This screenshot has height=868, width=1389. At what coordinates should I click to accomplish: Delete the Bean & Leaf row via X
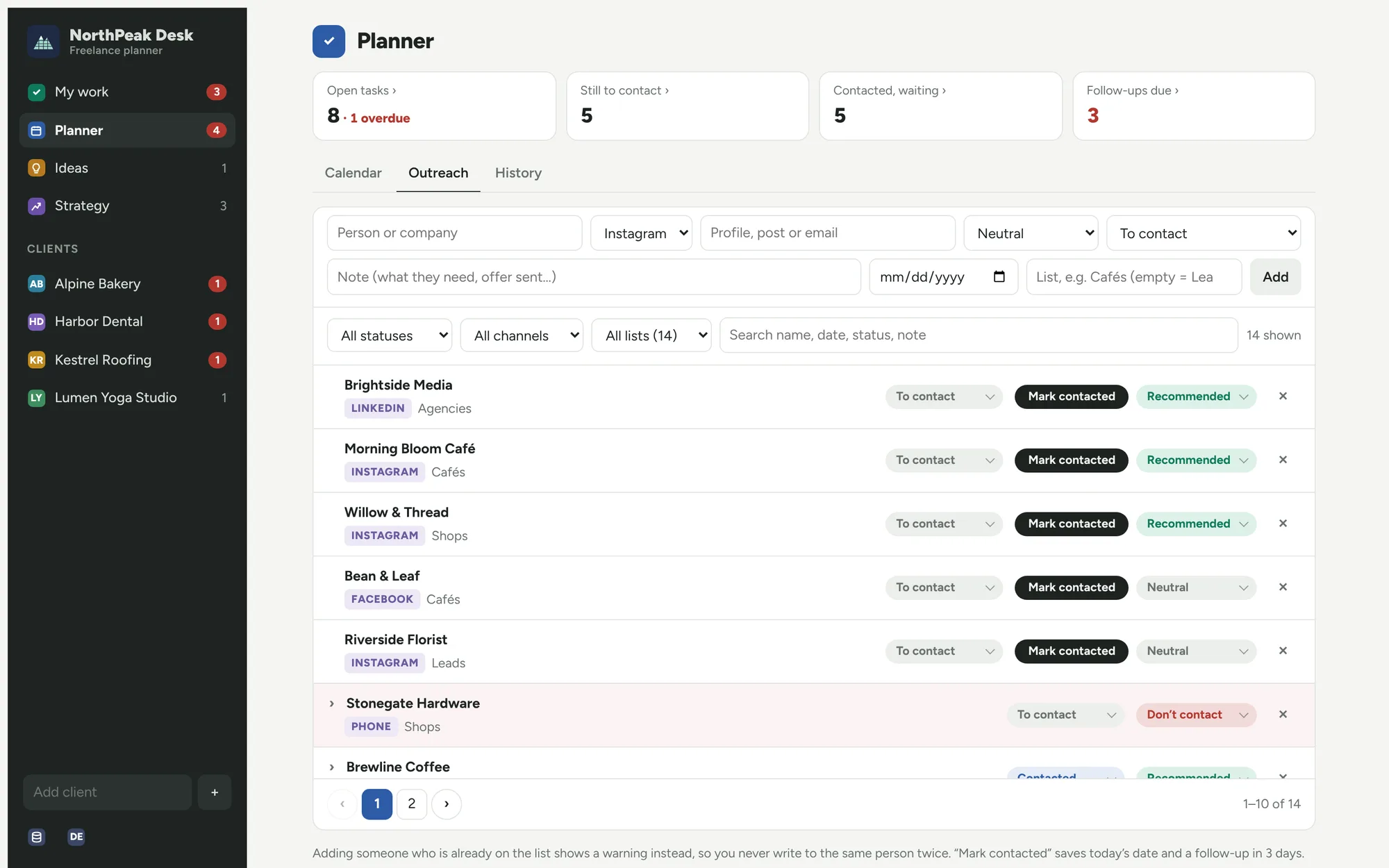click(1283, 587)
